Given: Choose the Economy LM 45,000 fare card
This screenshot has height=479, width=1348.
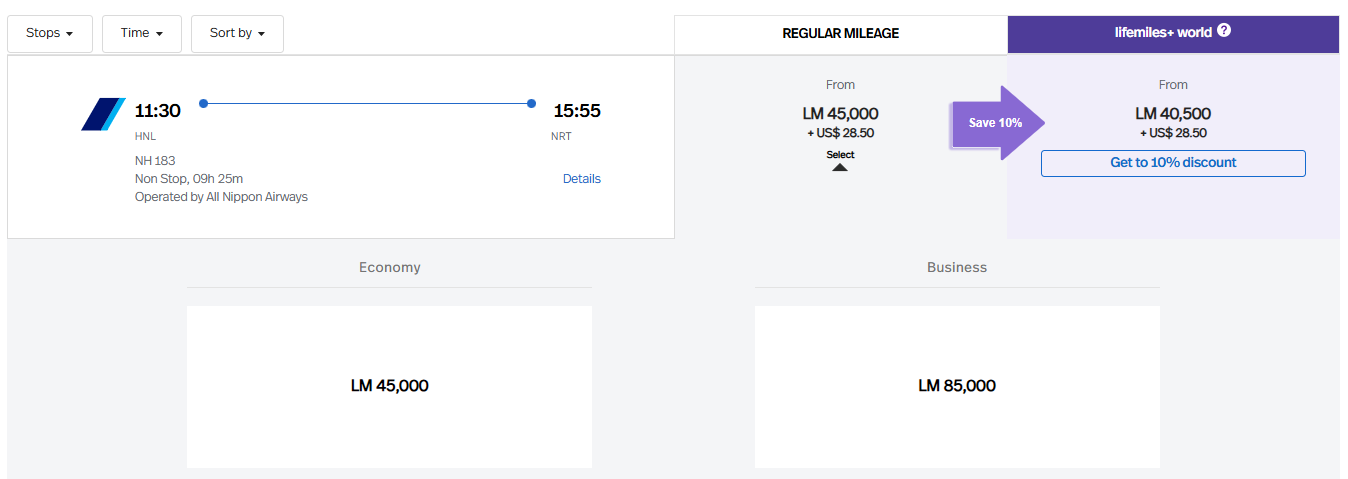Looking at the screenshot, I should (x=389, y=386).
